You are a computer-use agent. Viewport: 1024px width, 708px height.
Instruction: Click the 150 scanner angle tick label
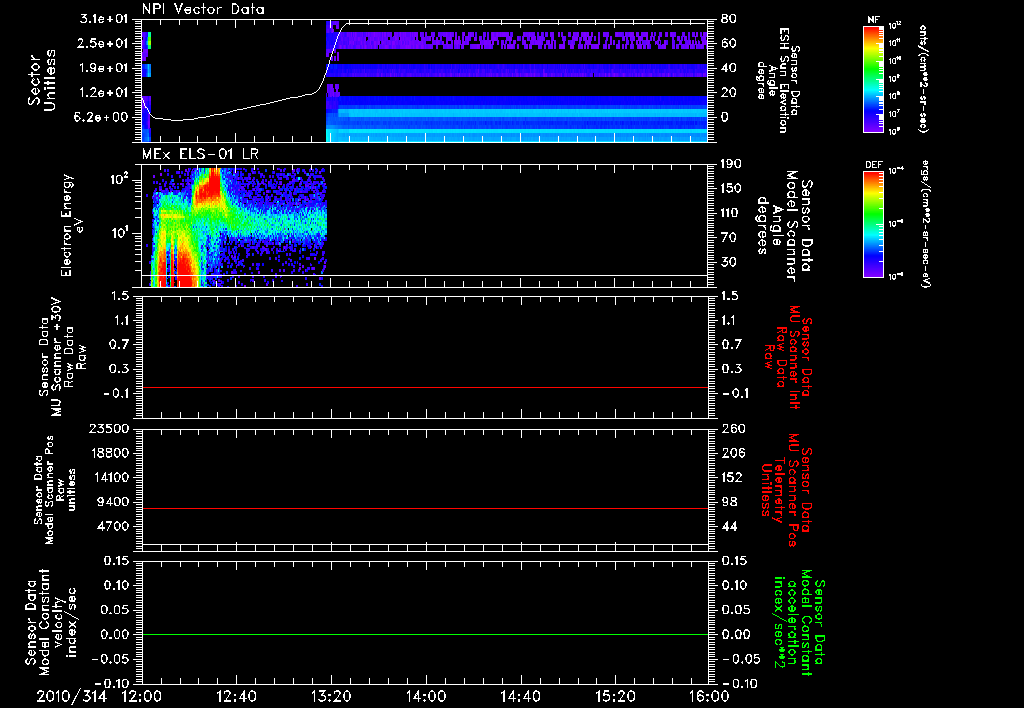pyautogui.click(x=731, y=188)
